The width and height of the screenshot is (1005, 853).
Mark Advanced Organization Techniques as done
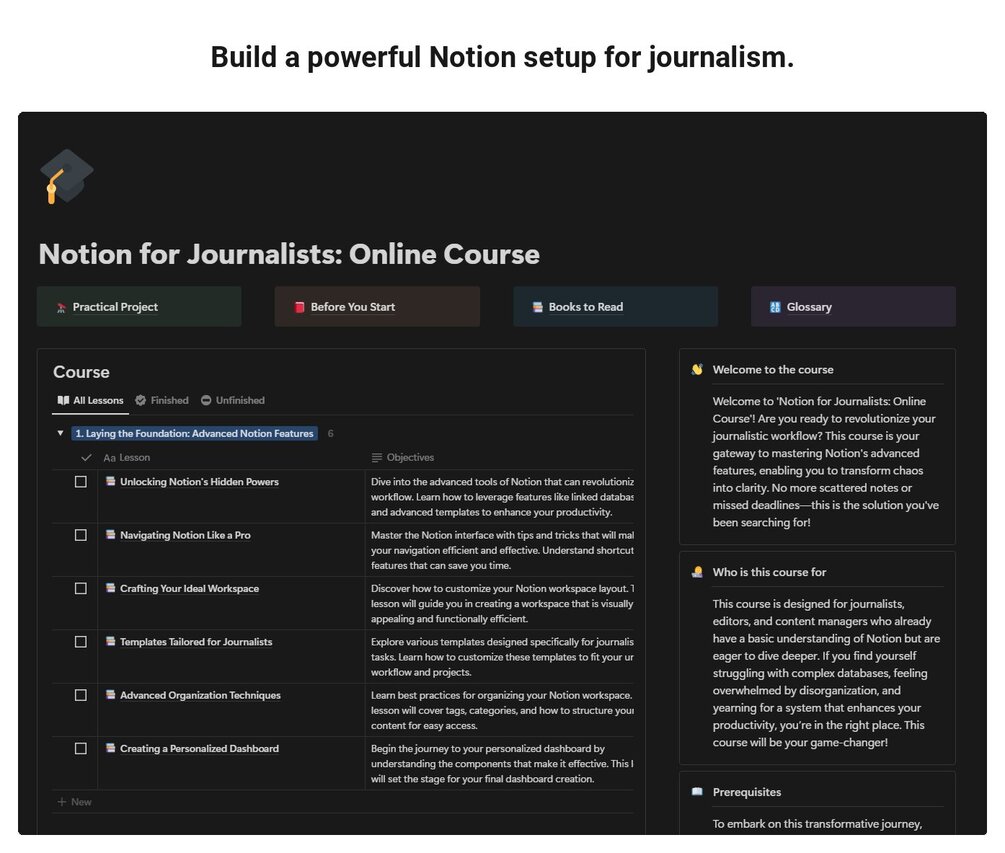click(81, 695)
